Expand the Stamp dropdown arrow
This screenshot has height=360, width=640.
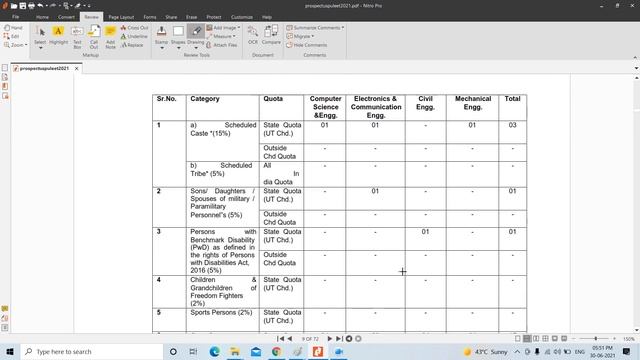162,48
